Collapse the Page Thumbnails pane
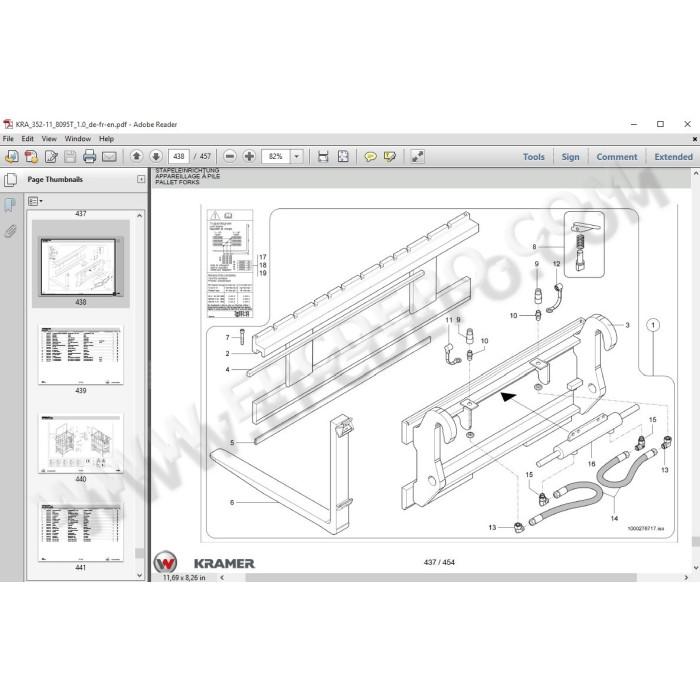Viewport: 700px width, 700px height. [x=141, y=179]
